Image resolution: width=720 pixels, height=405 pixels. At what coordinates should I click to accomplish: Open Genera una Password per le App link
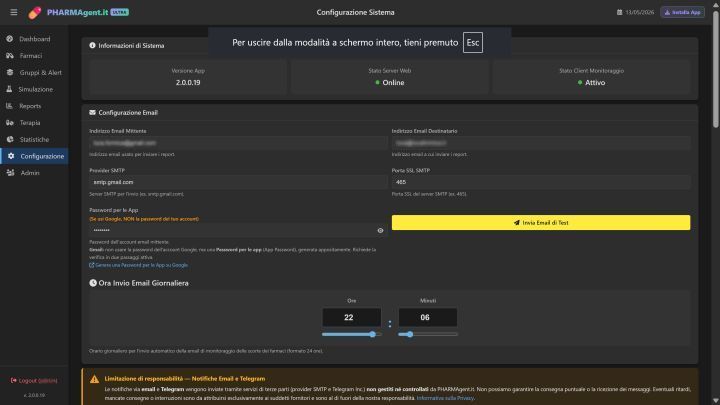138,265
